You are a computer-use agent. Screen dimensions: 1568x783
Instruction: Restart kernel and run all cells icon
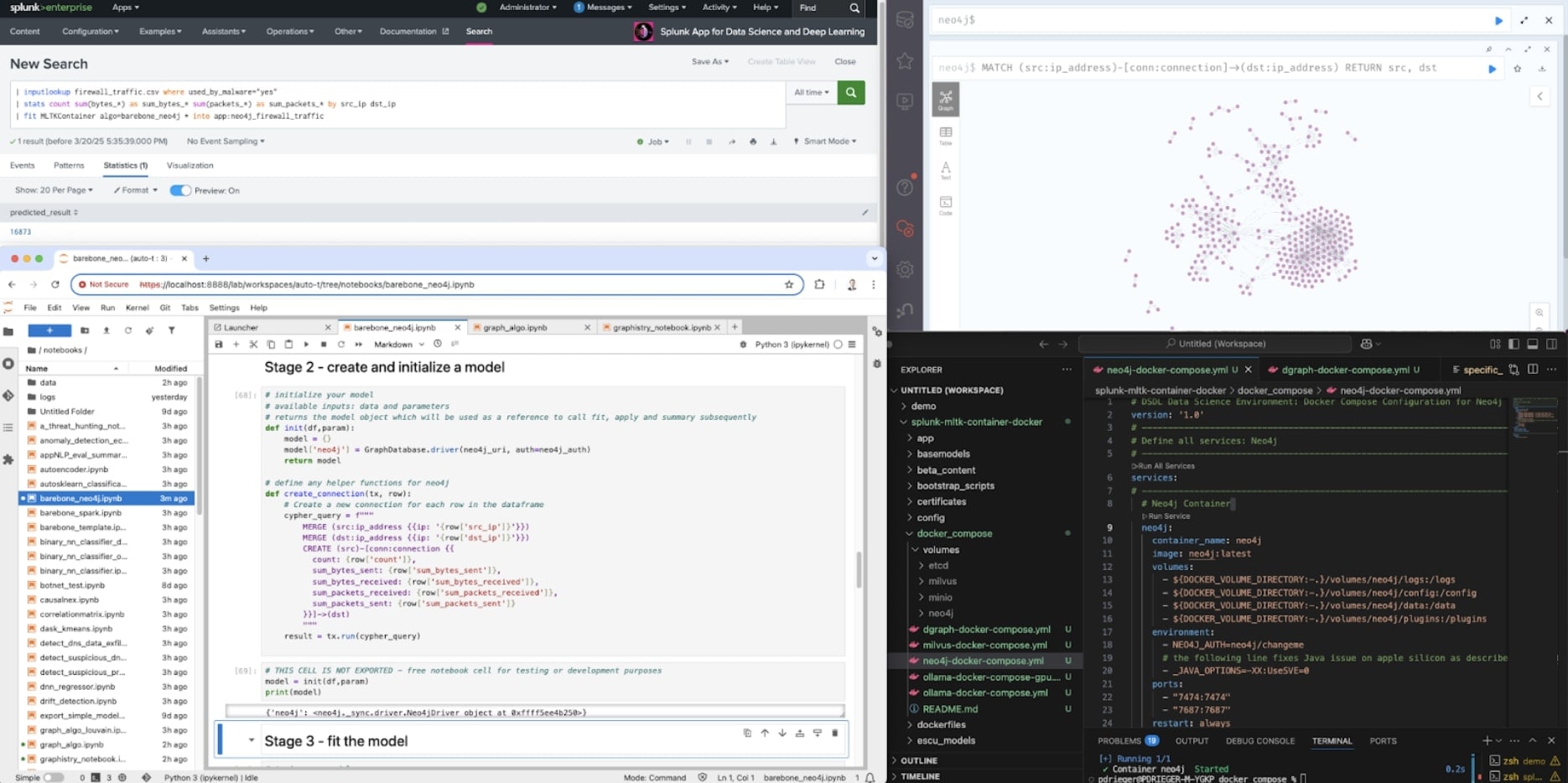[x=359, y=345]
